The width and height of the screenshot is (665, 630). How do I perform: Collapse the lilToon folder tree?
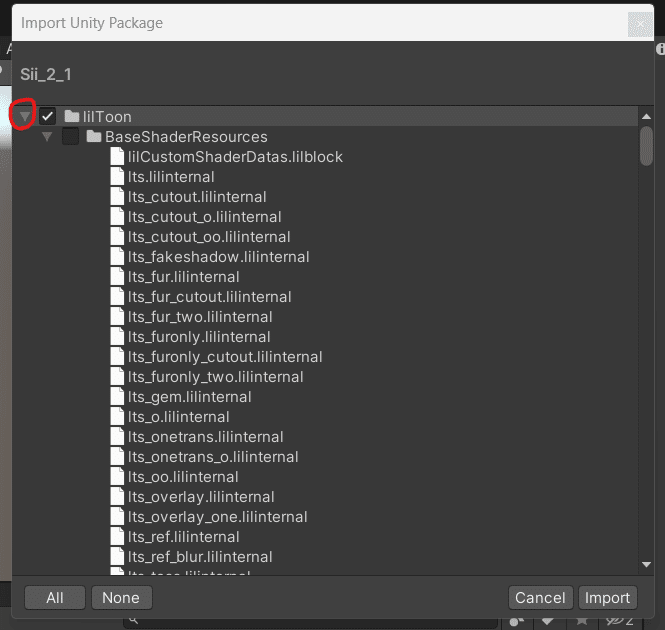pos(25,116)
